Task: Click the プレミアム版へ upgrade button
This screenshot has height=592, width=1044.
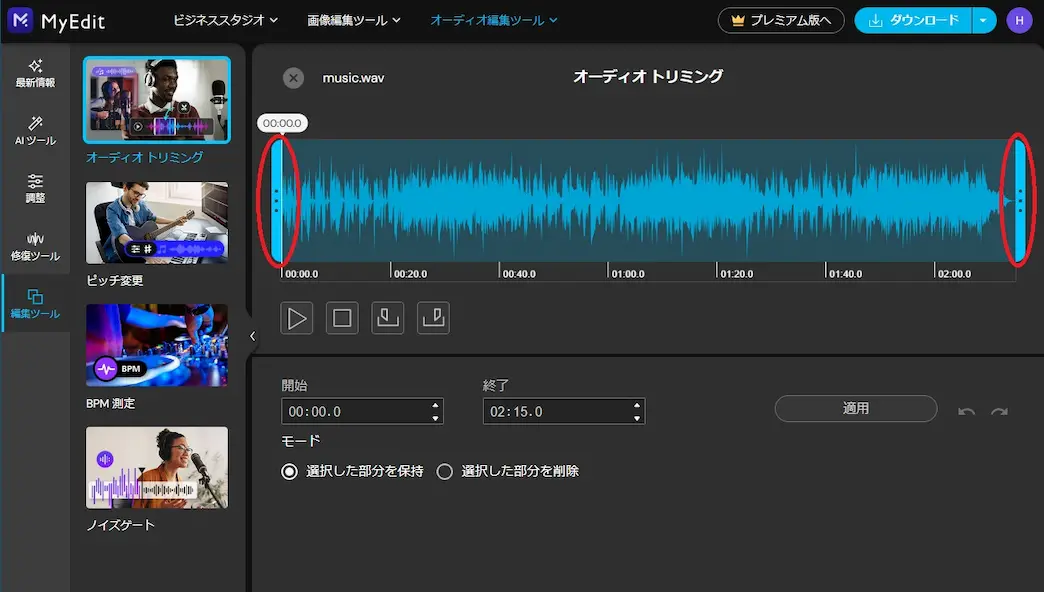Action: click(x=781, y=20)
